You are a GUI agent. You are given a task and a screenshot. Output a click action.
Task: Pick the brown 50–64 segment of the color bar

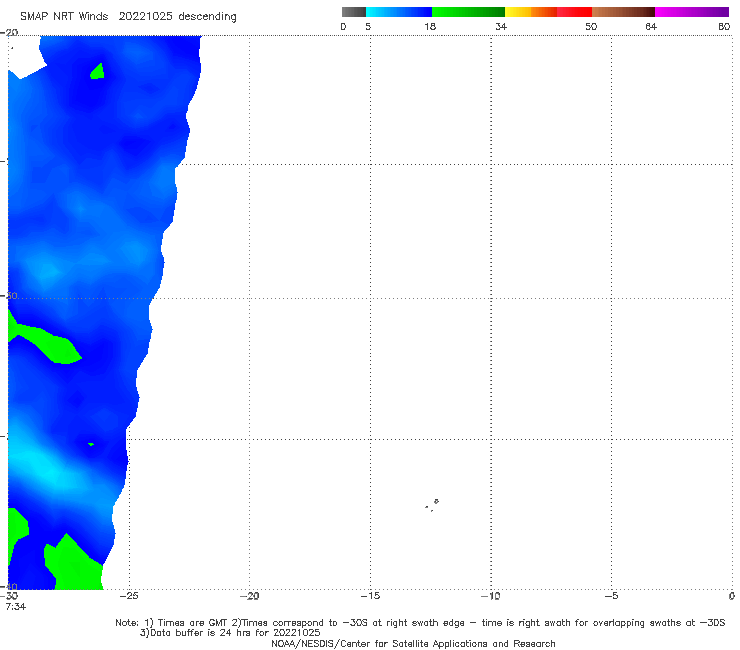623,12
